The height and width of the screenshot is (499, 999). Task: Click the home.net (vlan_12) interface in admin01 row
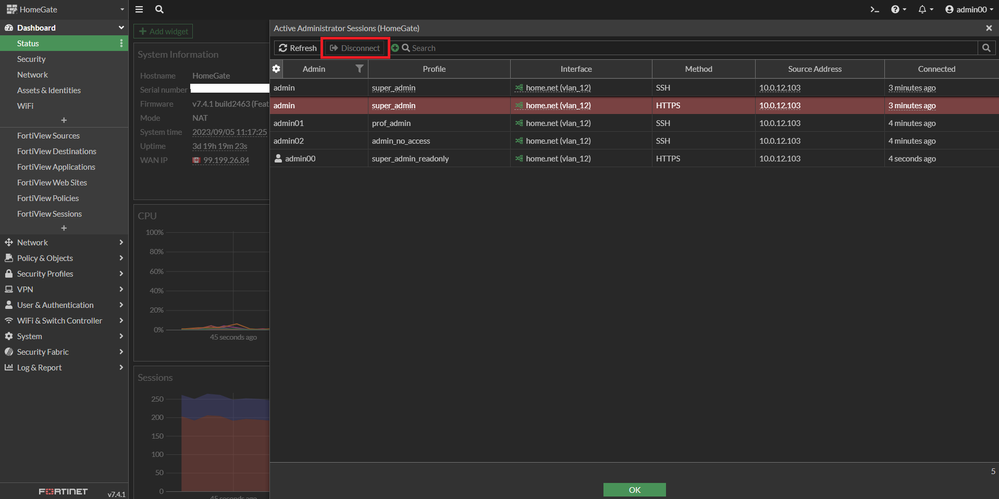(558, 123)
